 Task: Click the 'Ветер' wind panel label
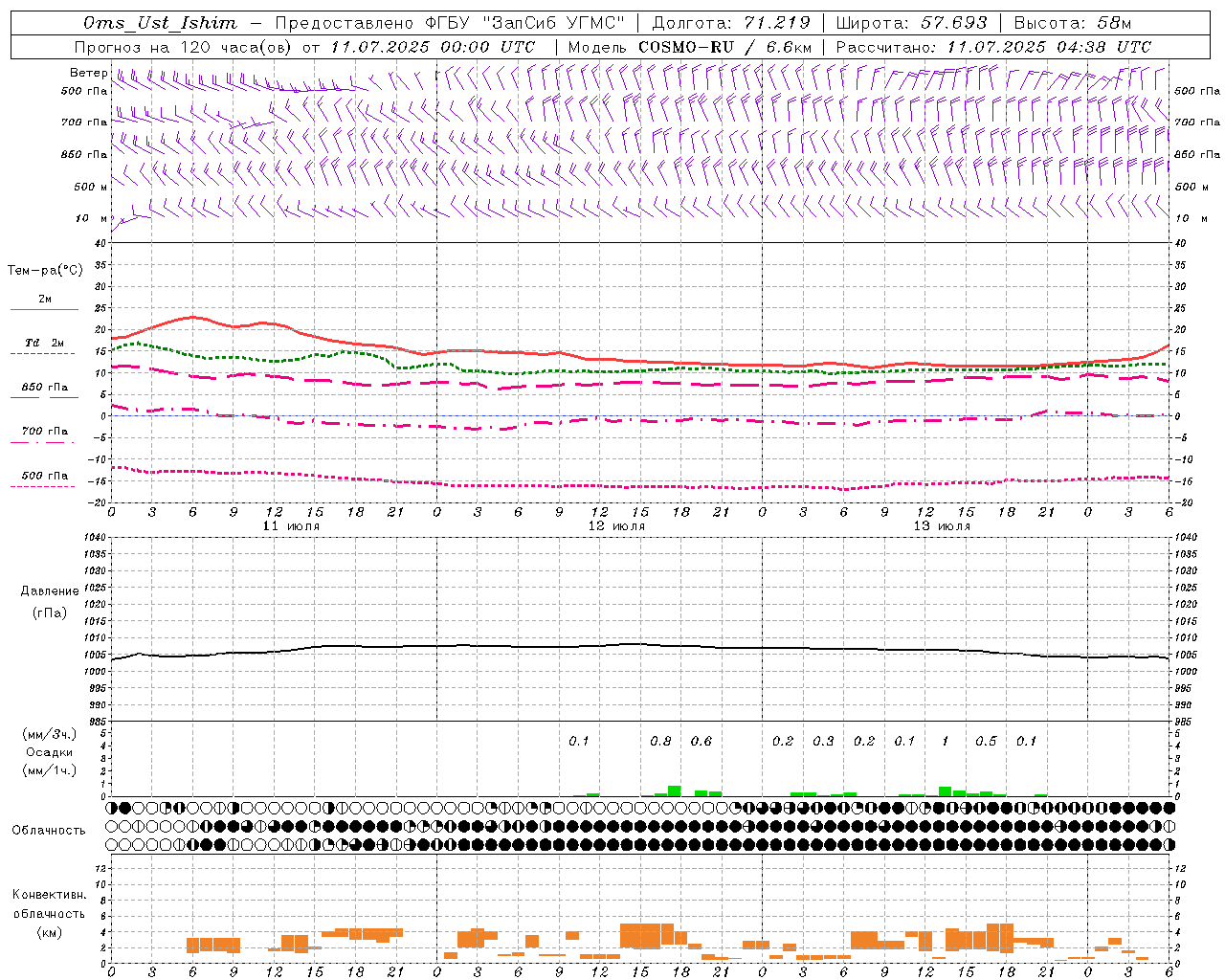(89, 73)
